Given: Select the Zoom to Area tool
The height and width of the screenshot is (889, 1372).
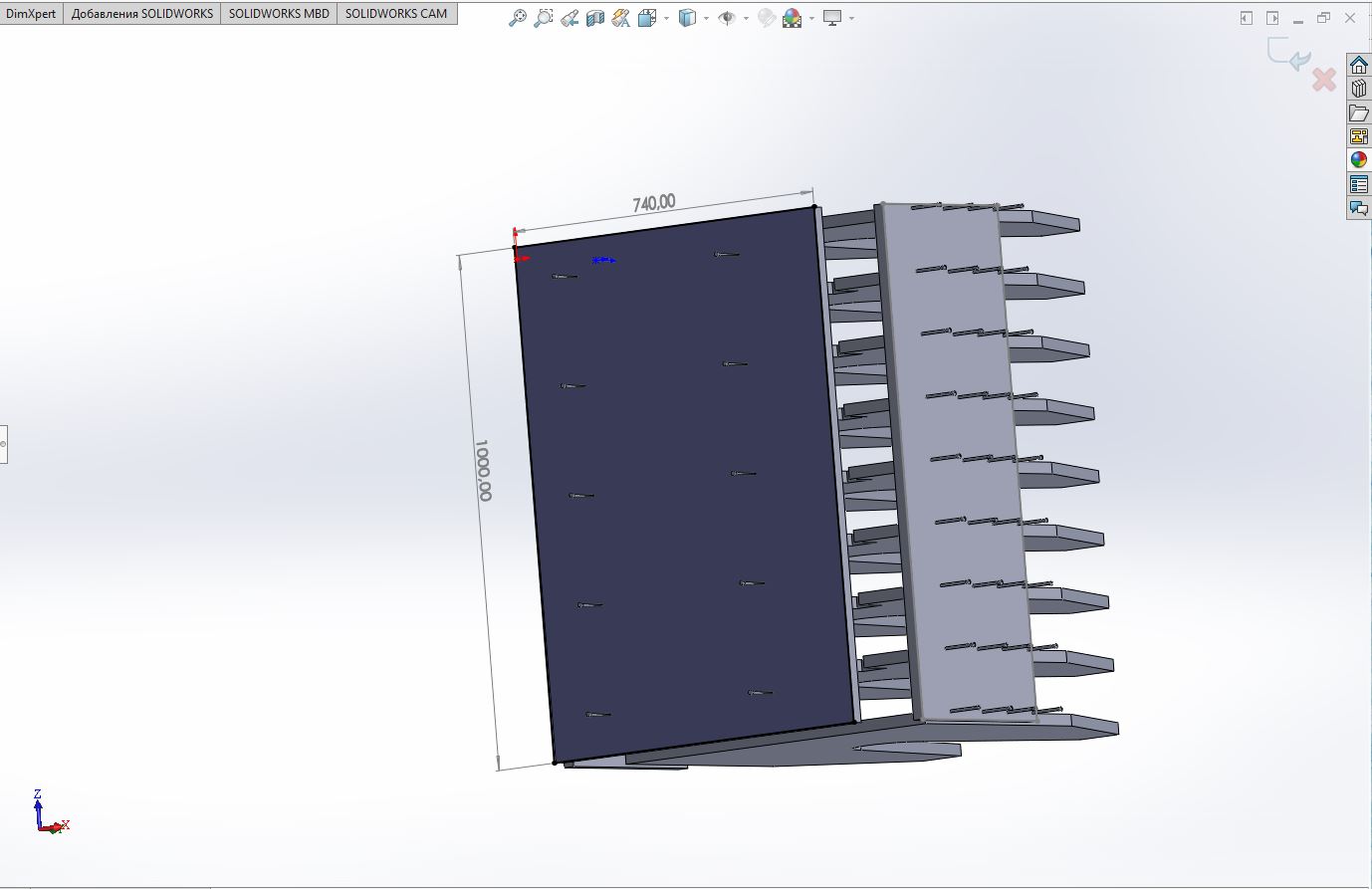Looking at the screenshot, I should 543,18.
